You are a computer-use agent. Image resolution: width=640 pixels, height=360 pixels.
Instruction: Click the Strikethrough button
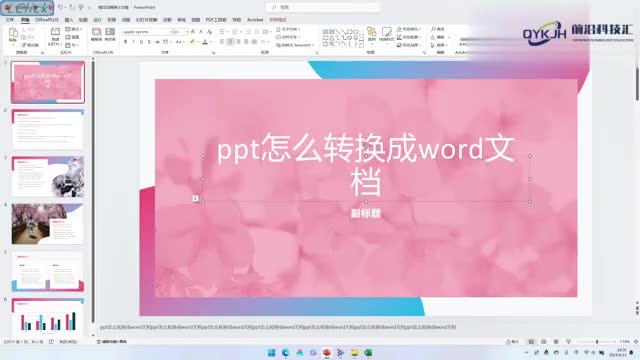(157, 42)
